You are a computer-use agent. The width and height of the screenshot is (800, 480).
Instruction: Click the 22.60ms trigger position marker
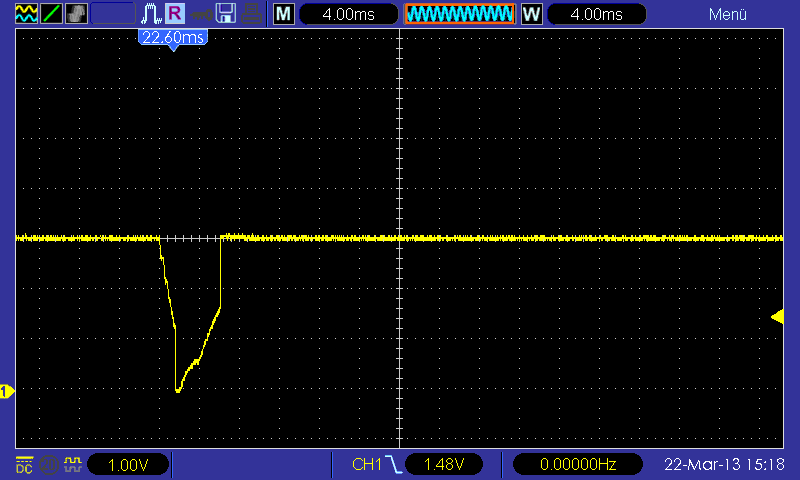(x=173, y=39)
